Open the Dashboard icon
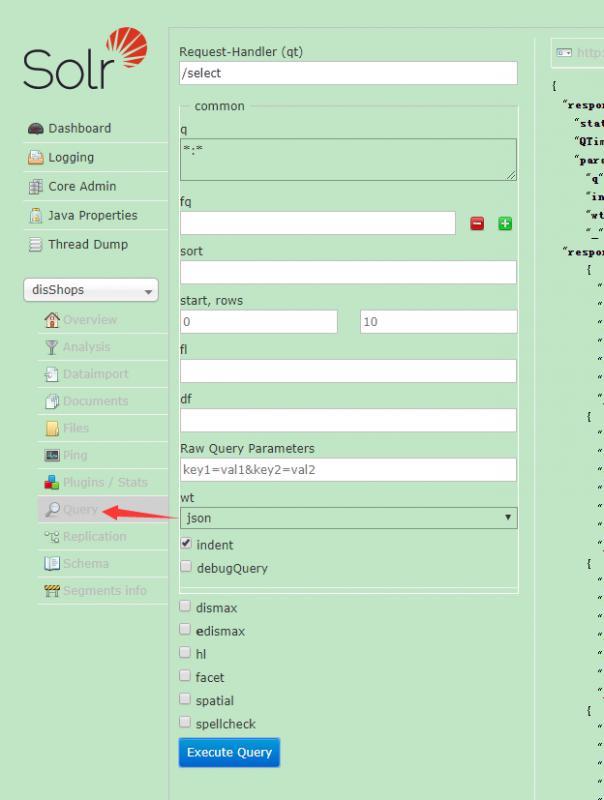This screenshot has height=800, width=604. 36,129
